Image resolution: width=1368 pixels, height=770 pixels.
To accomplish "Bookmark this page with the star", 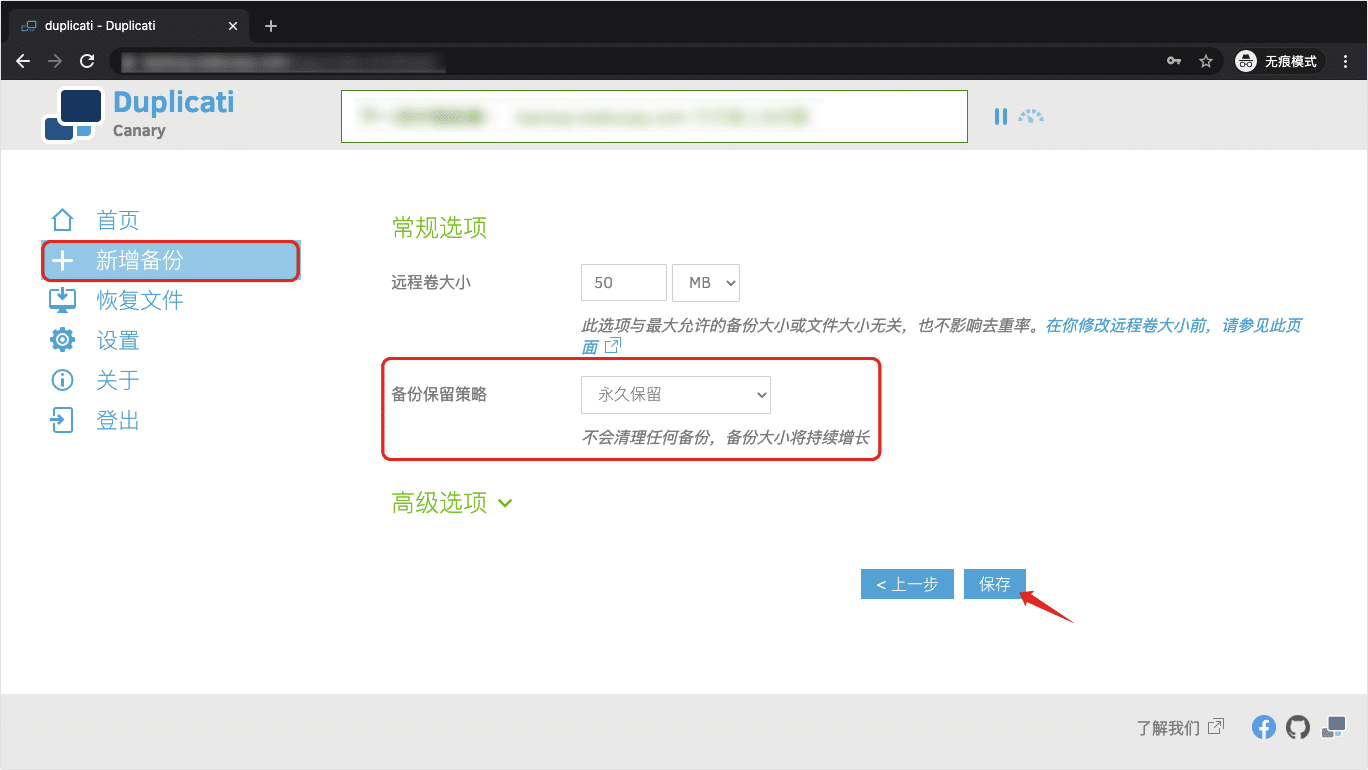I will click(1206, 61).
